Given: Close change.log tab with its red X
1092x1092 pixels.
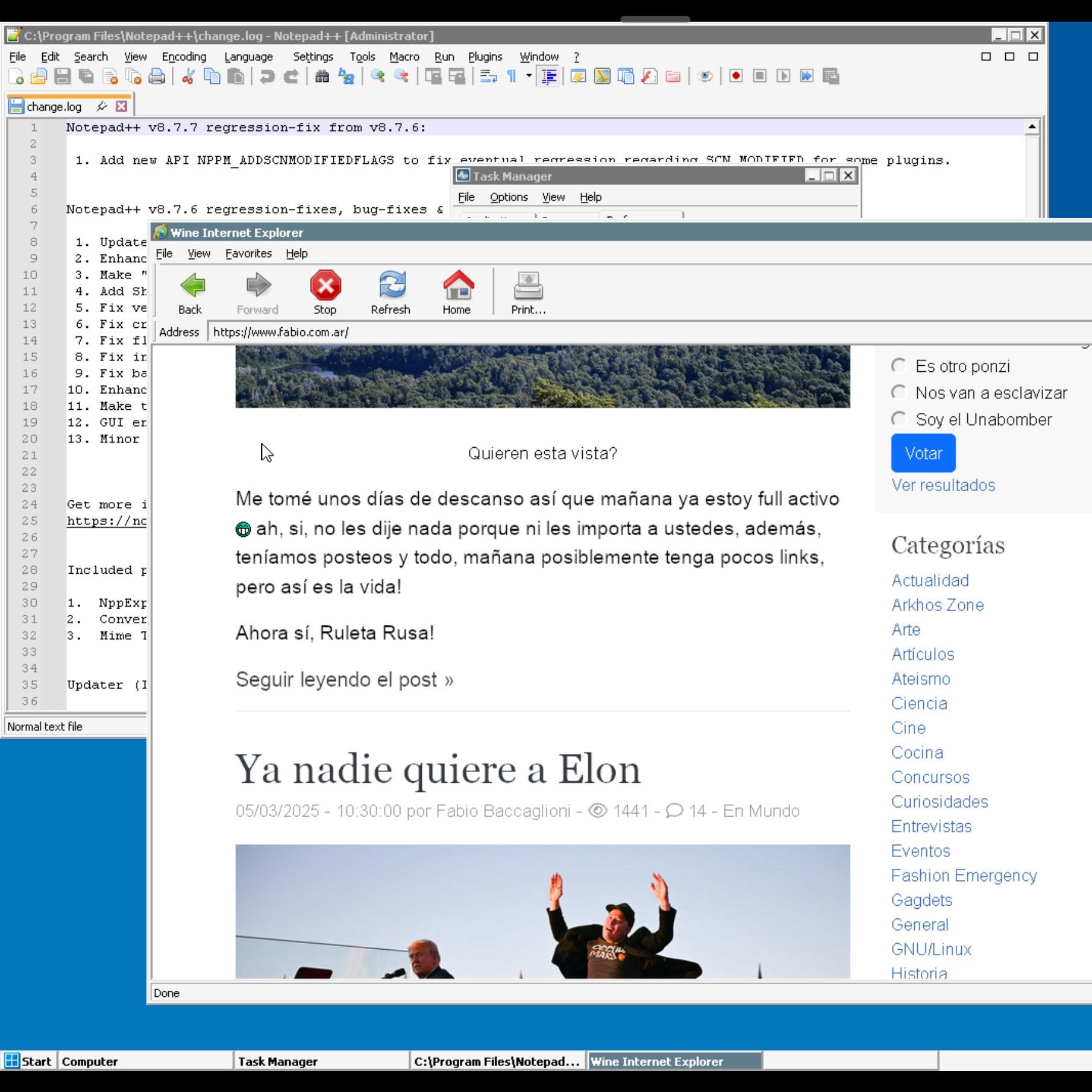Looking at the screenshot, I should click(x=122, y=107).
